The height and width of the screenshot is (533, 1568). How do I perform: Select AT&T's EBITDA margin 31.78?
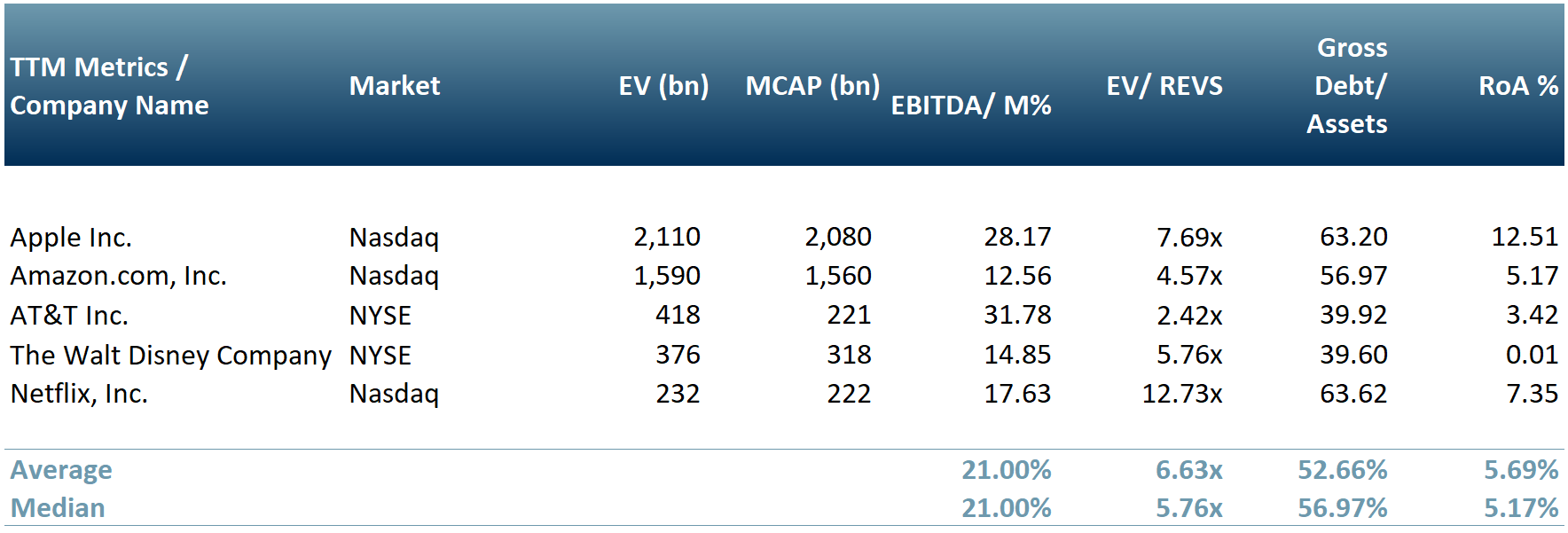point(1017,315)
